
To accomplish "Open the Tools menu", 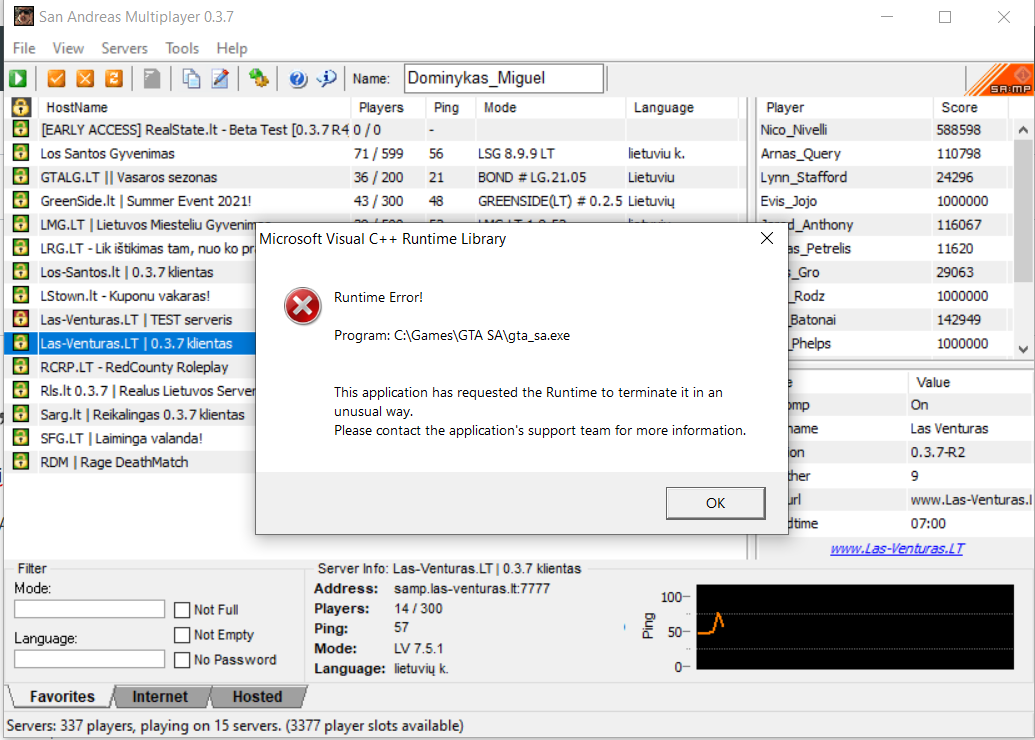I will click(x=182, y=48).
